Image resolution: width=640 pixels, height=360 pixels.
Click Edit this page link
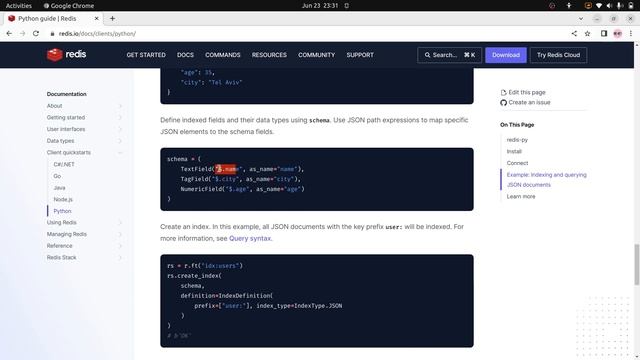[x=527, y=92]
